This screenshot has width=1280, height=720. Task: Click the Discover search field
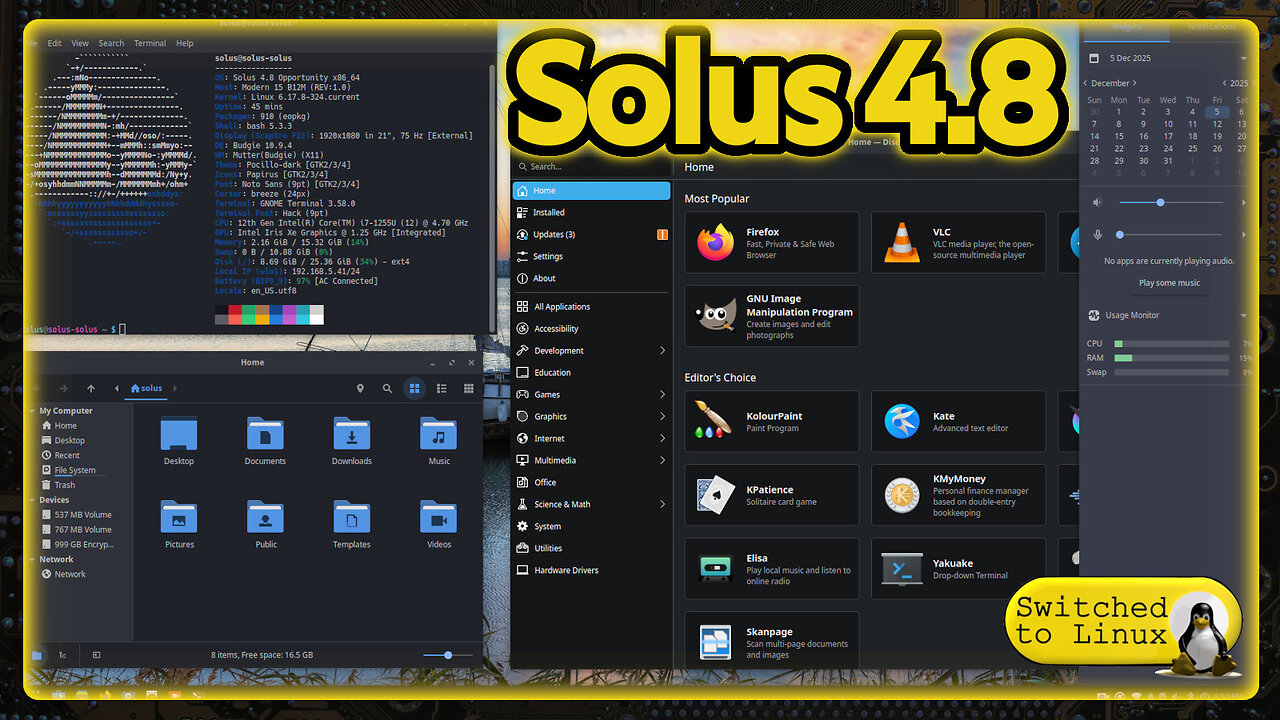pyautogui.click(x=591, y=166)
